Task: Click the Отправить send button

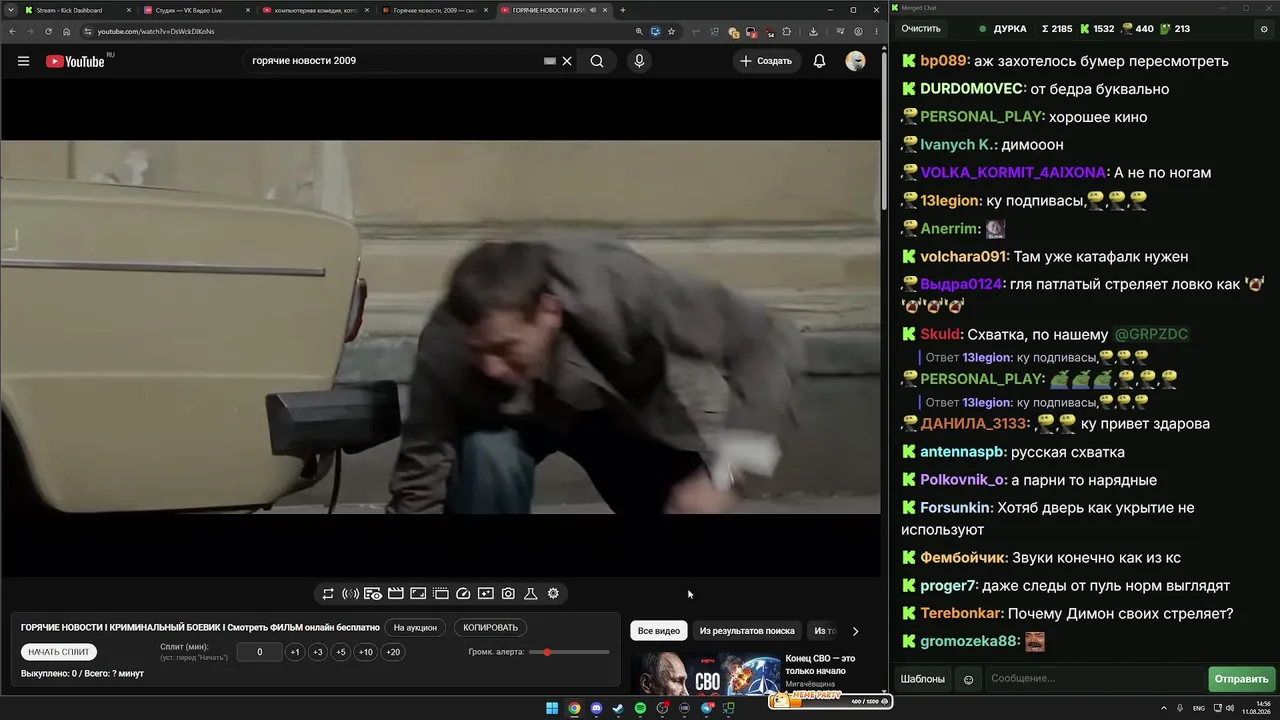Action: tap(1241, 679)
